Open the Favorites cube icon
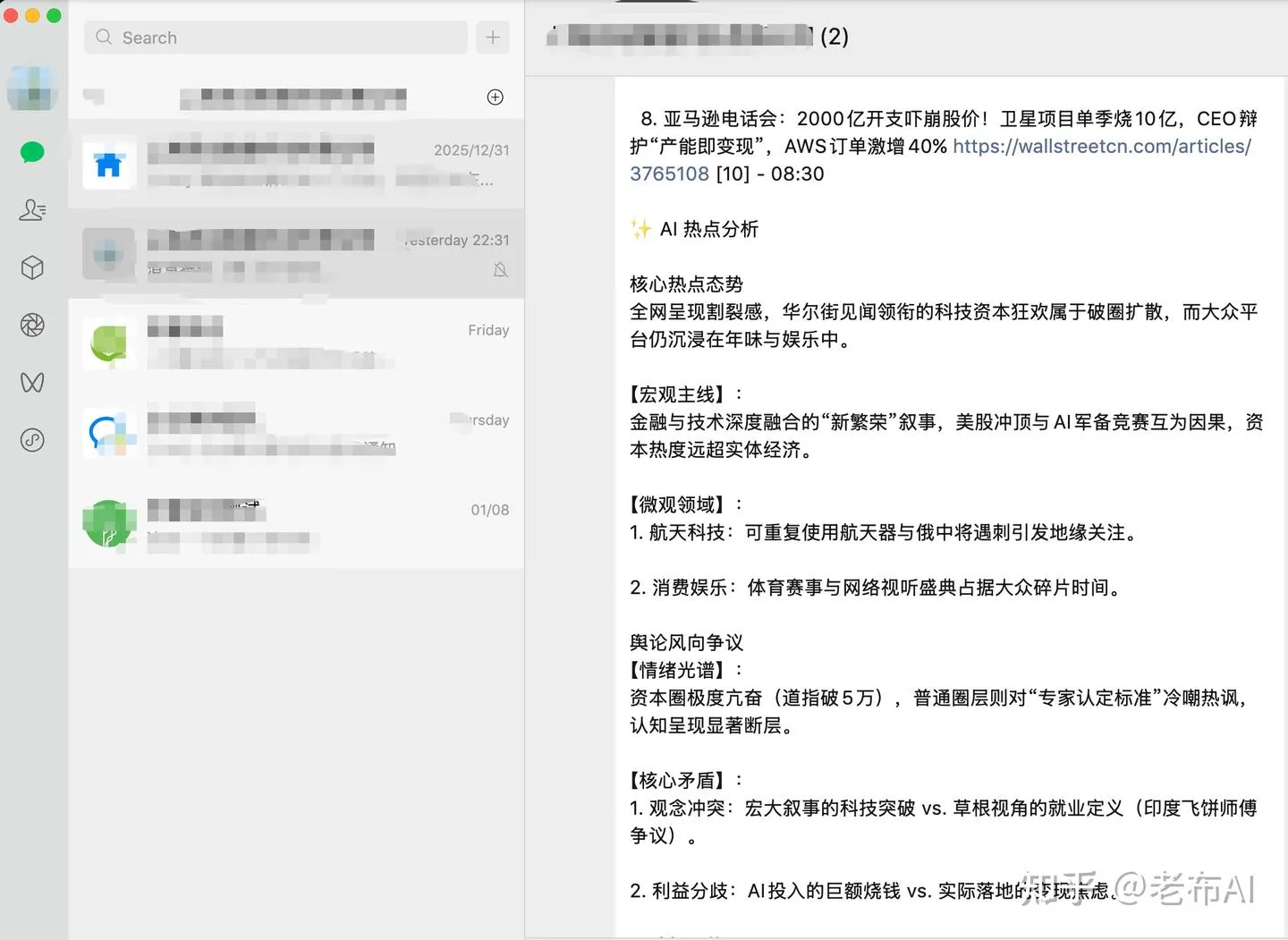Viewport: 1288px width, 940px height. pyautogui.click(x=32, y=267)
